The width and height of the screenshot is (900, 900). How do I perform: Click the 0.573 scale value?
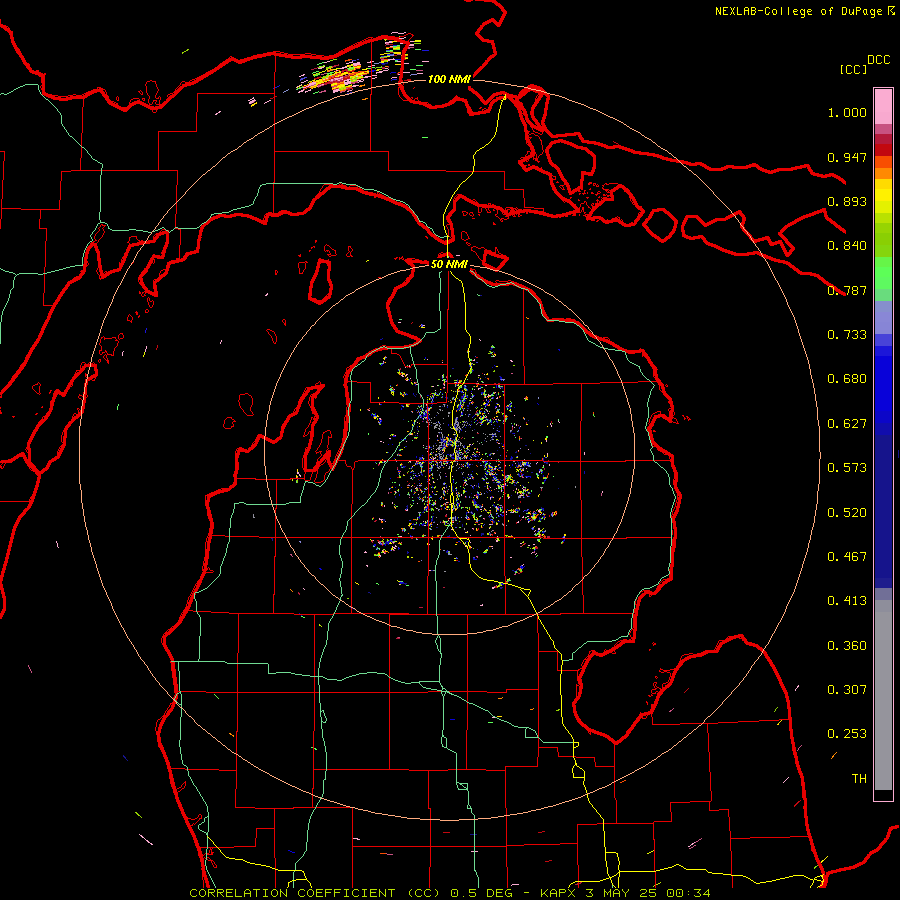pyautogui.click(x=847, y=468)
